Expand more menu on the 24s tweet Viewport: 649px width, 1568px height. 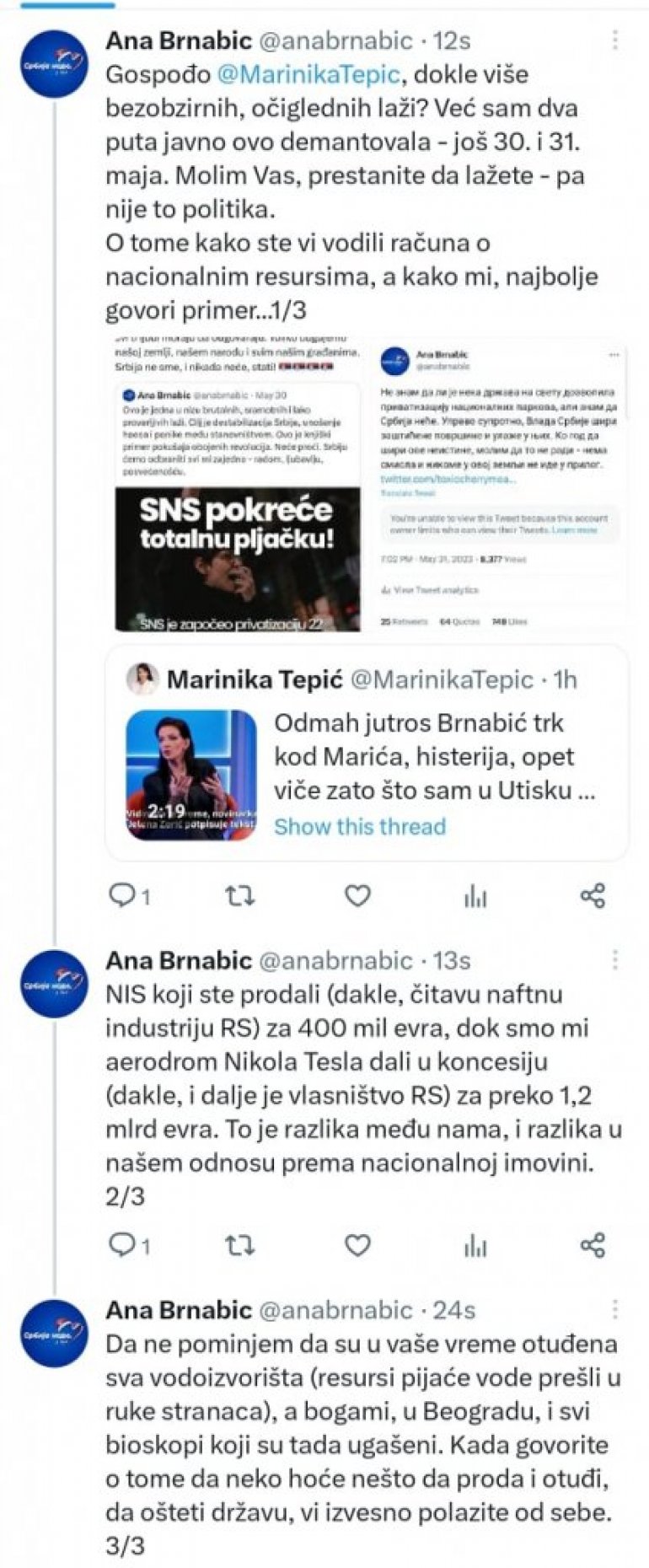[x=615, y=1308]
